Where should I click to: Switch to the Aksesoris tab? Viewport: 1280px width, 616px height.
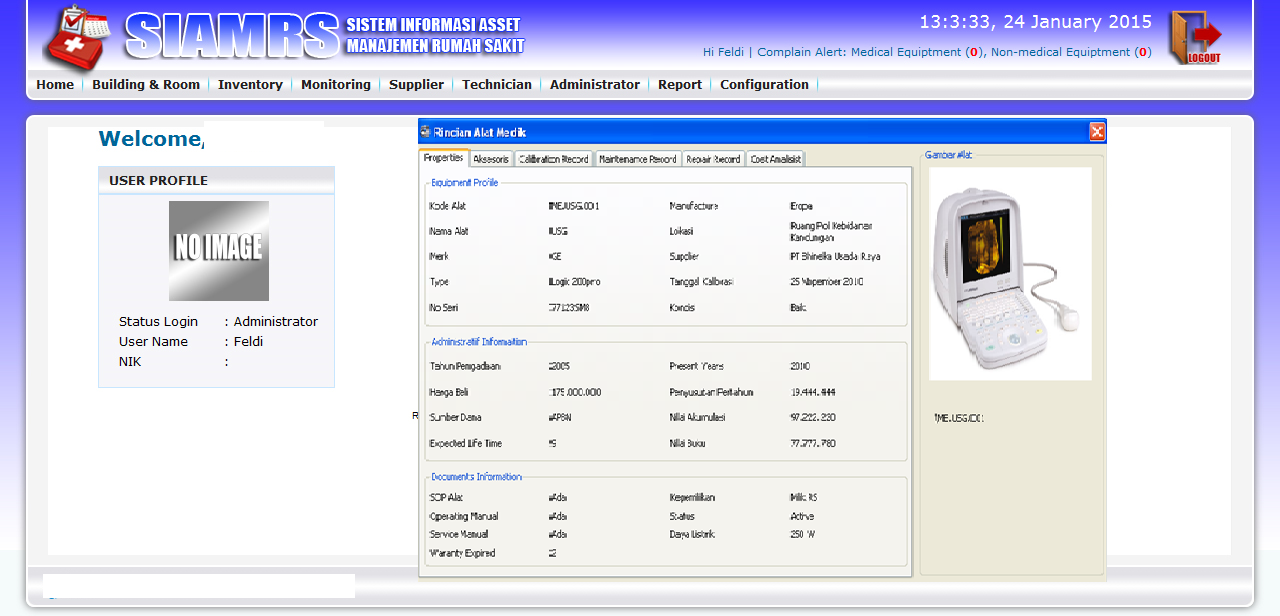(x=491, y=159)
